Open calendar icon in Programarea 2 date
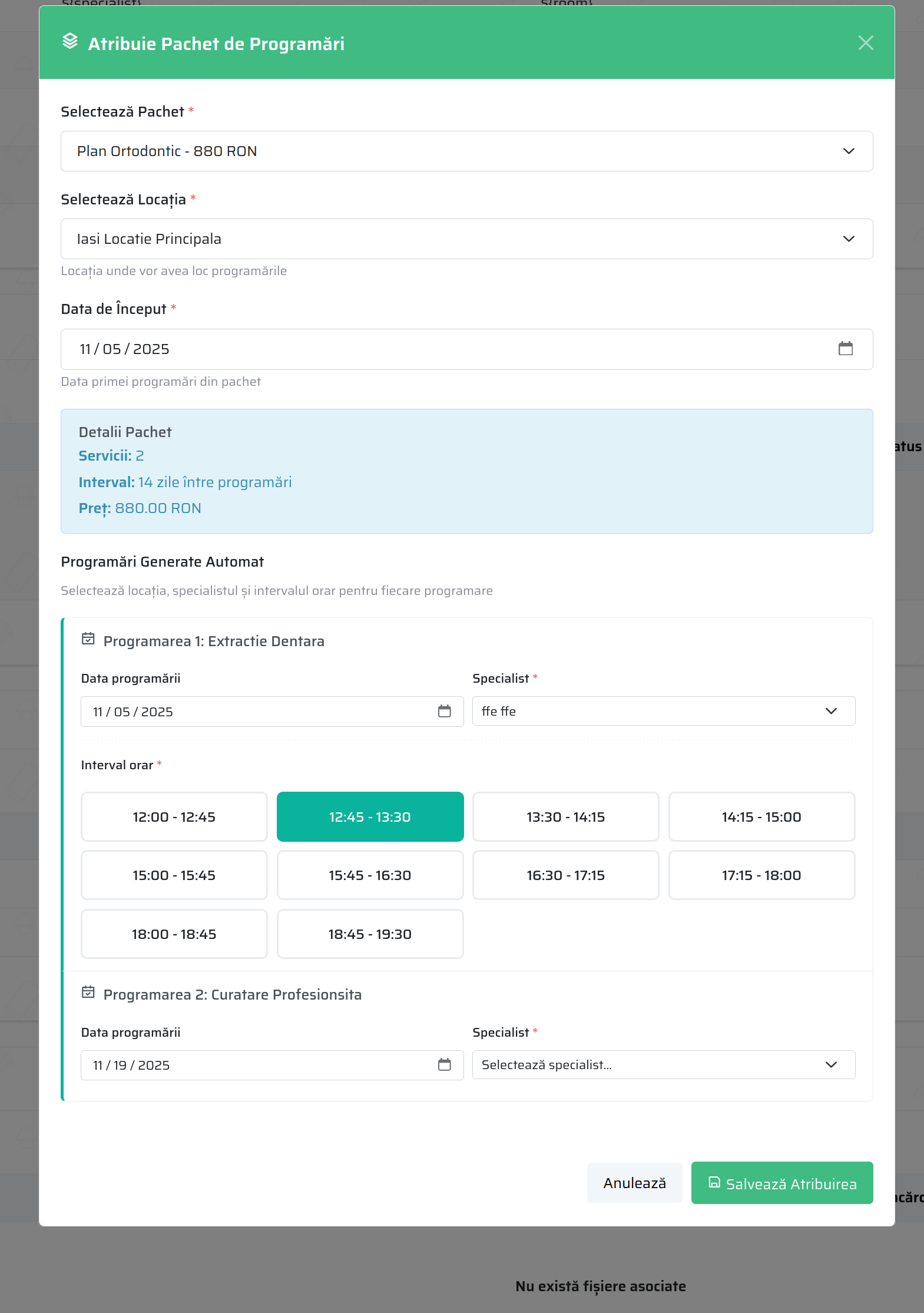The height and width of the screenshot is (1313, 924). [444, 1065]
